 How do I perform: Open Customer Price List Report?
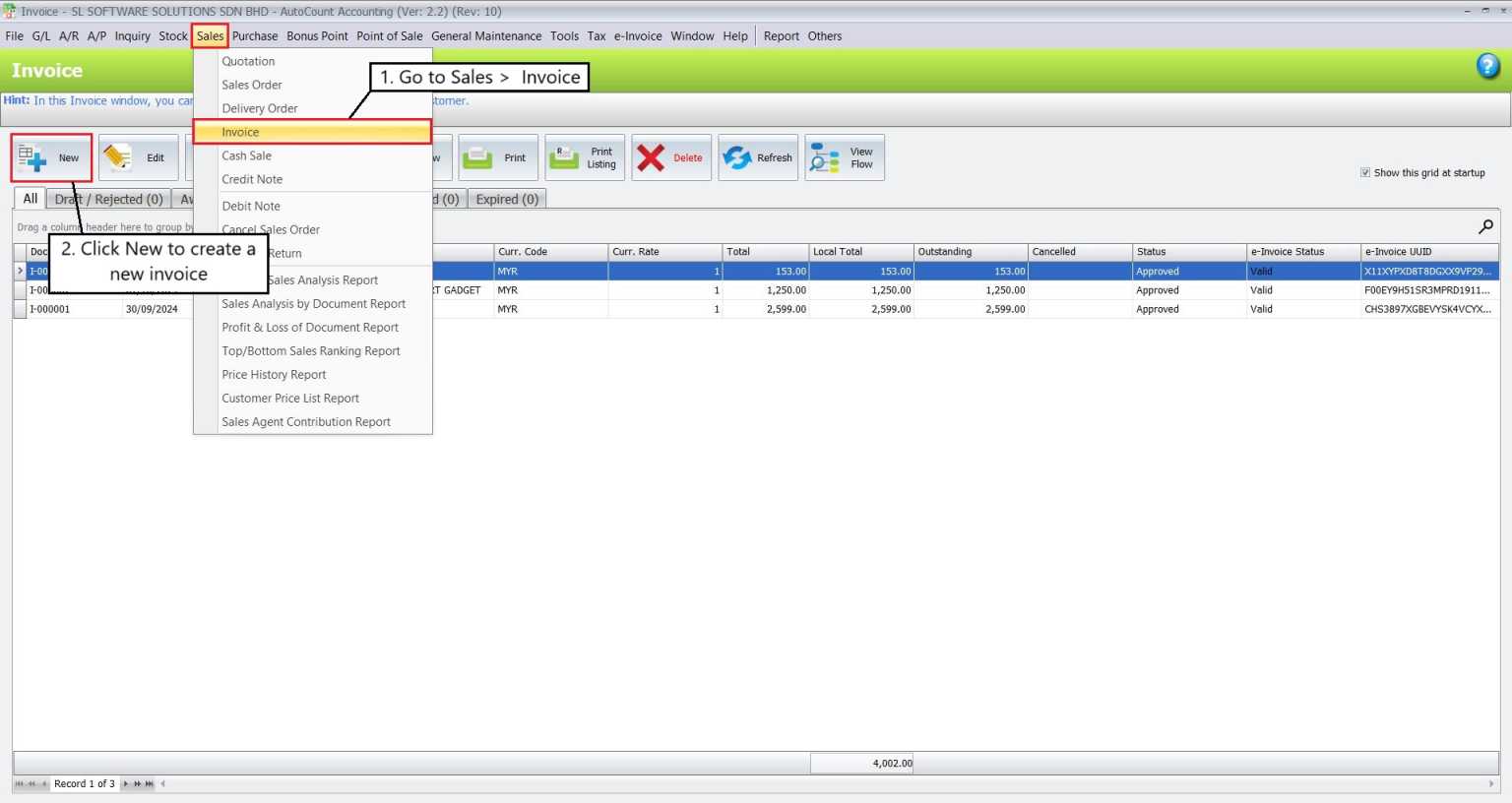click(x=313, y=399)
